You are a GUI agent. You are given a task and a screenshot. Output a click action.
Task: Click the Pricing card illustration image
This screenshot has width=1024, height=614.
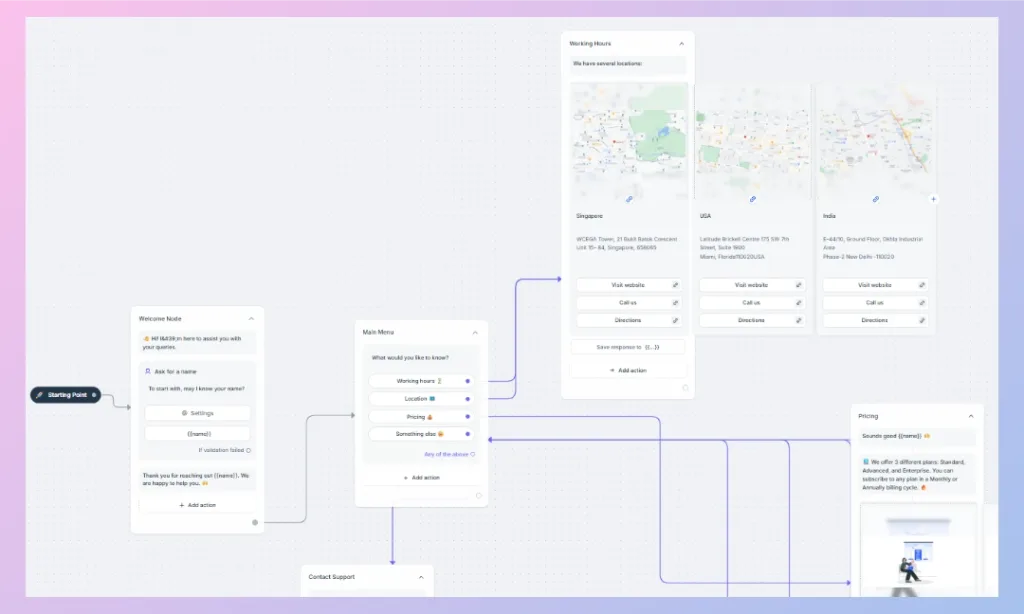pos(918,549)
